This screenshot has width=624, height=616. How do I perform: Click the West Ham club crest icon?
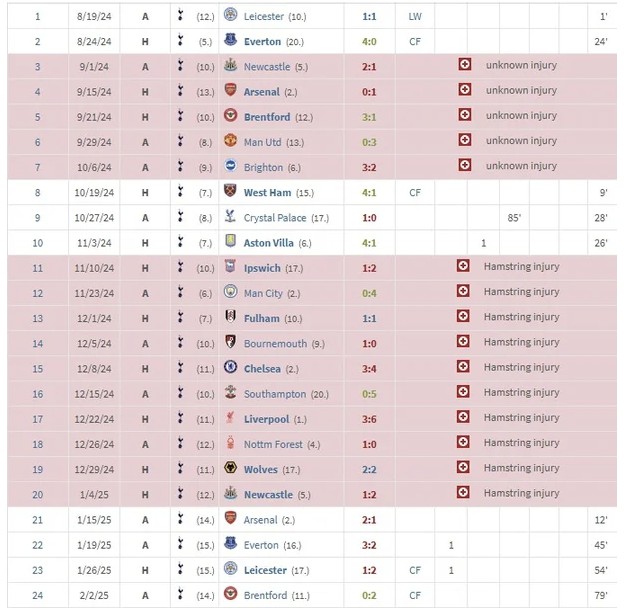(231, 193)
